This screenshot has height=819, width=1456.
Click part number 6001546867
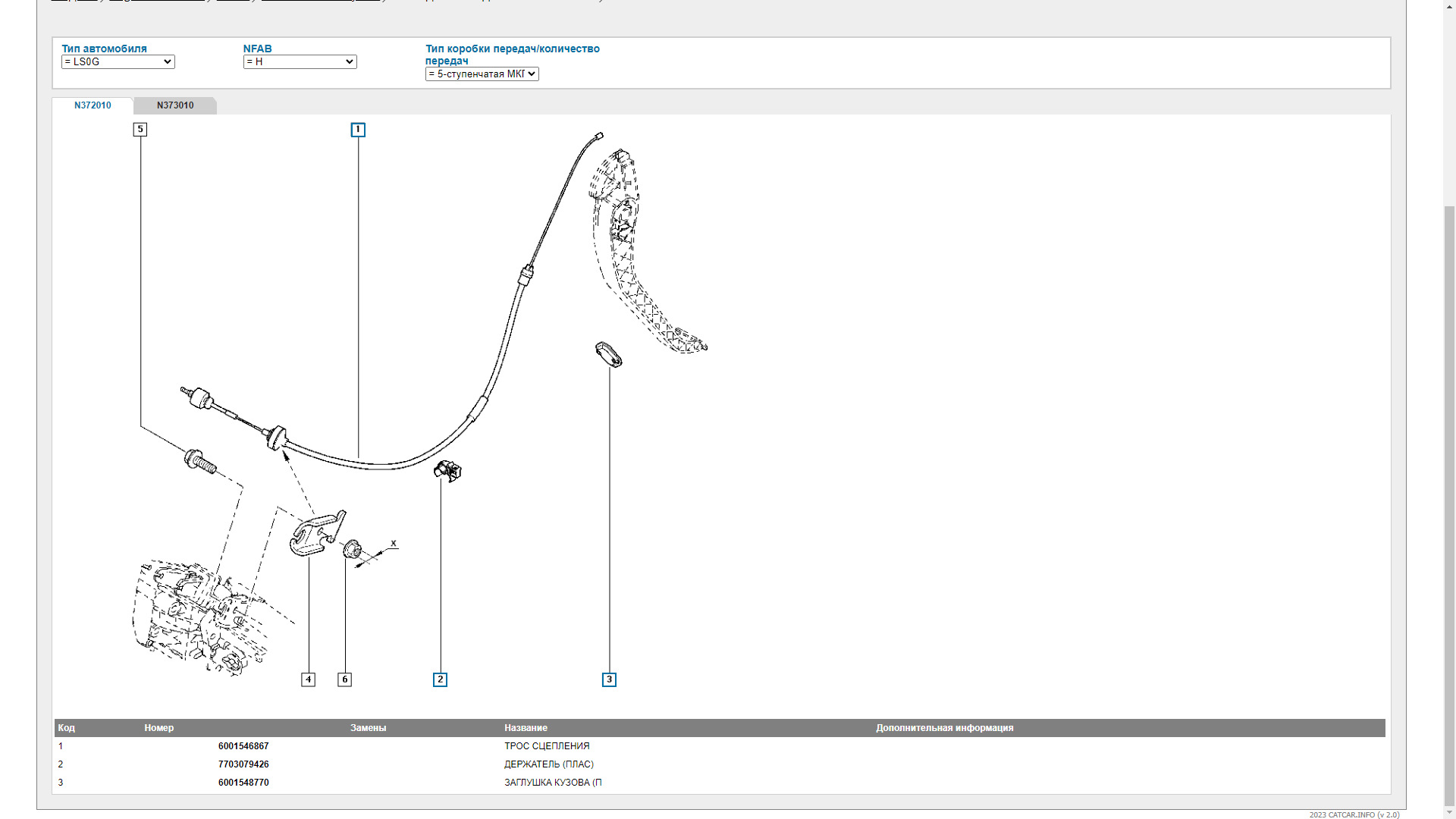[x=243, y=746]
